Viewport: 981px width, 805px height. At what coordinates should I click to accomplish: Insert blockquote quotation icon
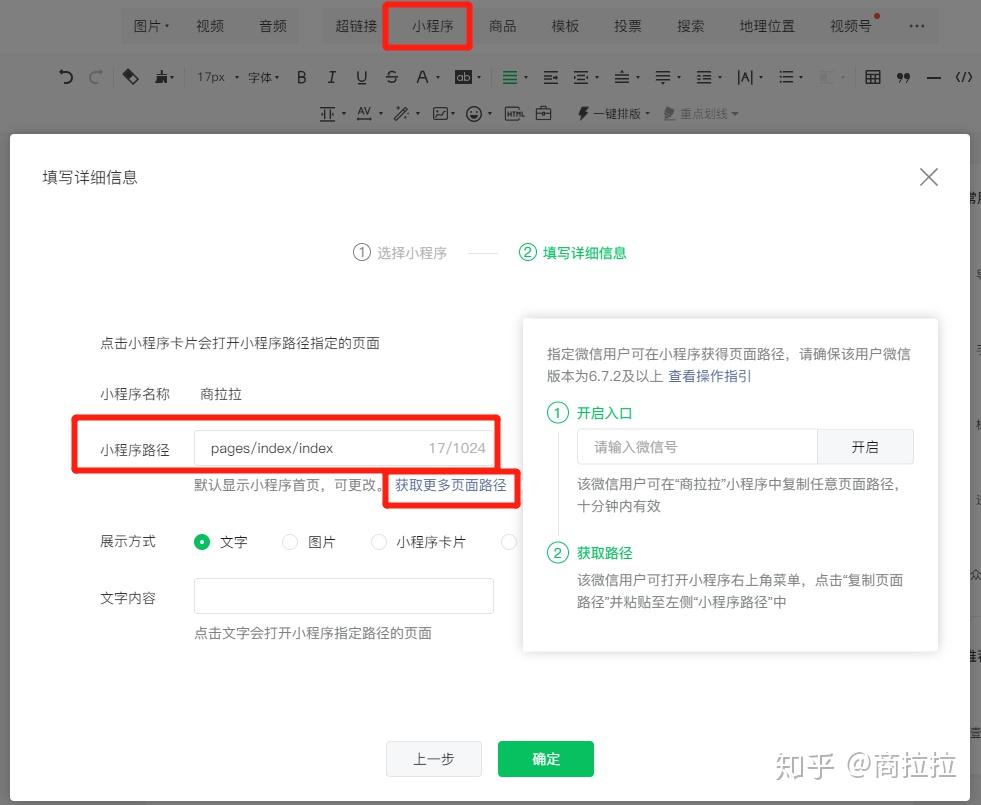coord(903,78)
